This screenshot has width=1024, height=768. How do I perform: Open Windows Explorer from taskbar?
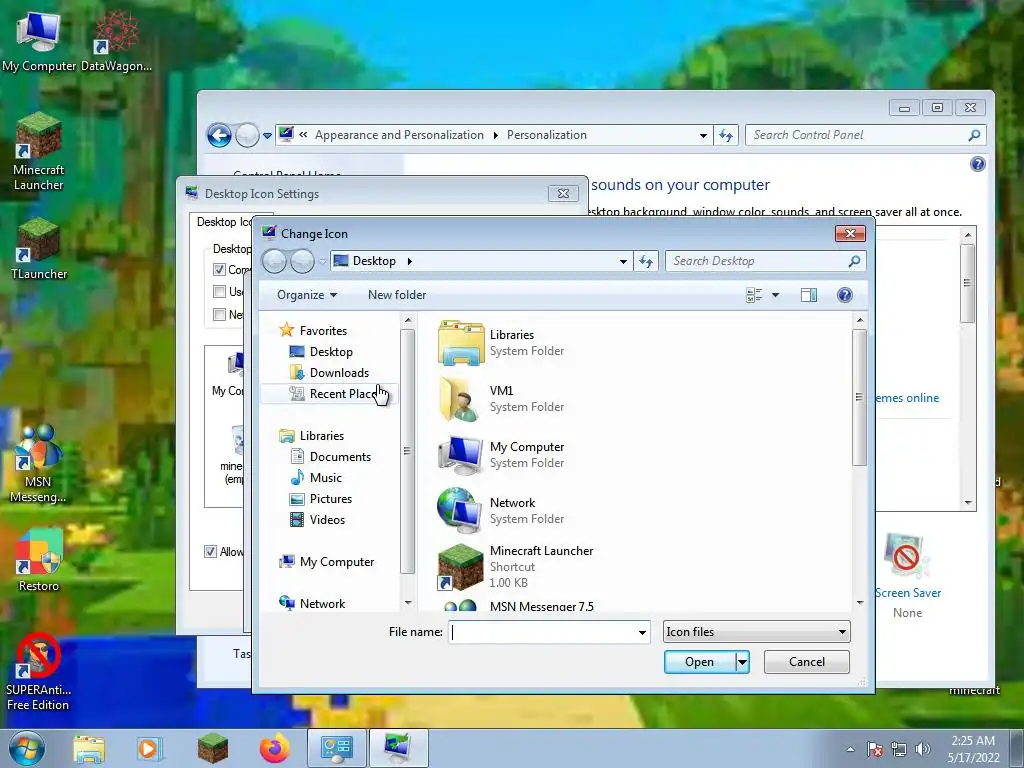click(x=89, y=748)
